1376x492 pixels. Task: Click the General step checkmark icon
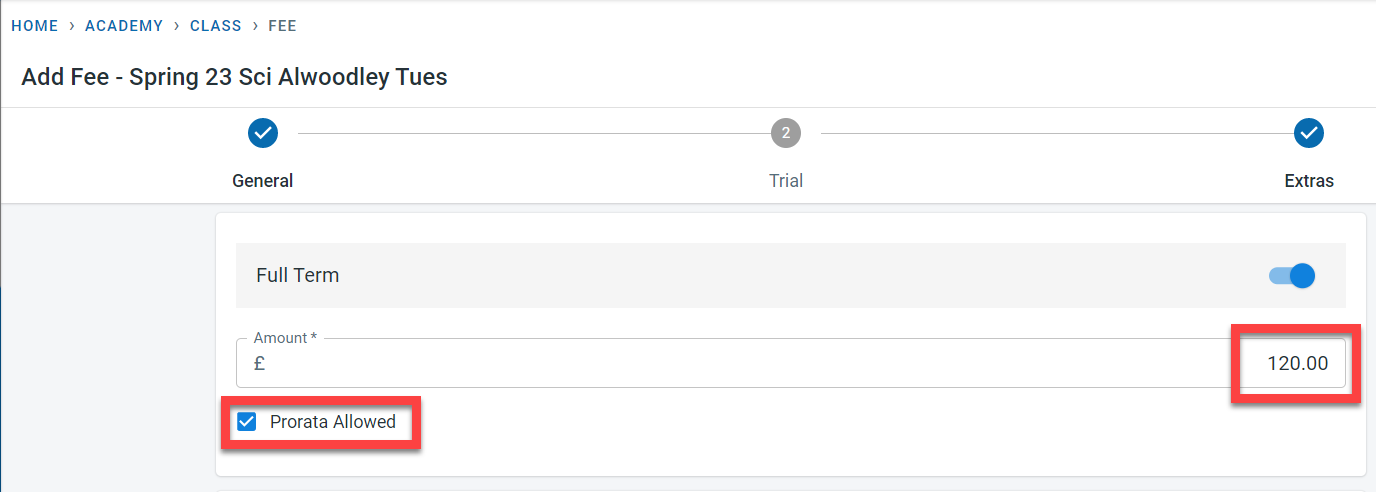click(262, 132)
